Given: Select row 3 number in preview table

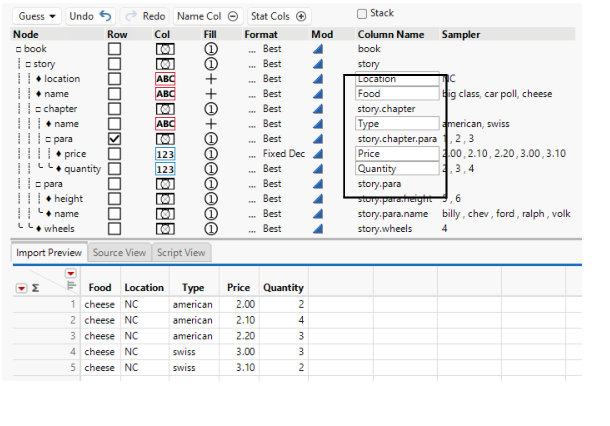Looking at the screenshot, I should pyautogui.click(x=73, y=336).
